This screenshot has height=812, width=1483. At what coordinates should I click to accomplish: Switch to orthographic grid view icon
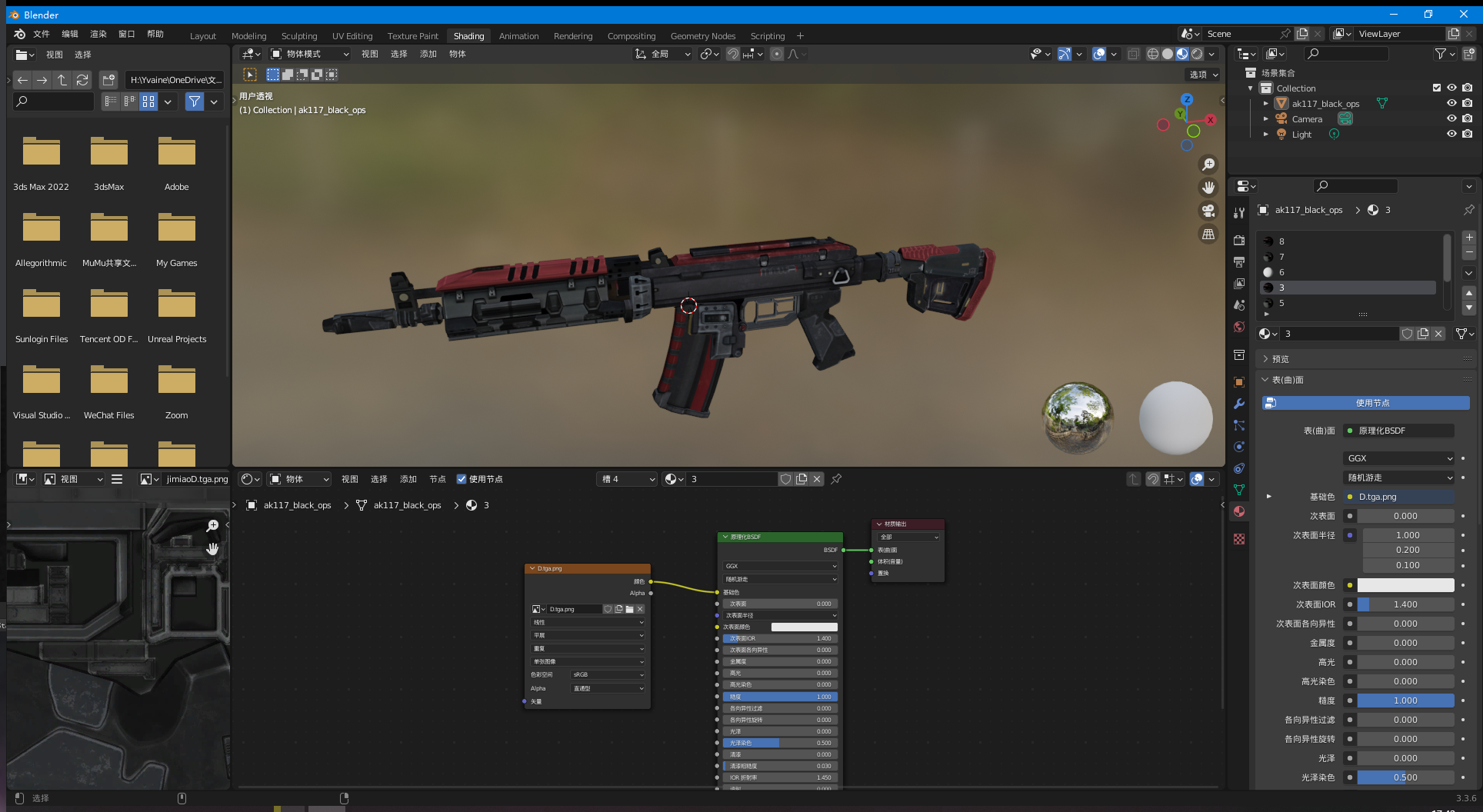[1208, 234]
